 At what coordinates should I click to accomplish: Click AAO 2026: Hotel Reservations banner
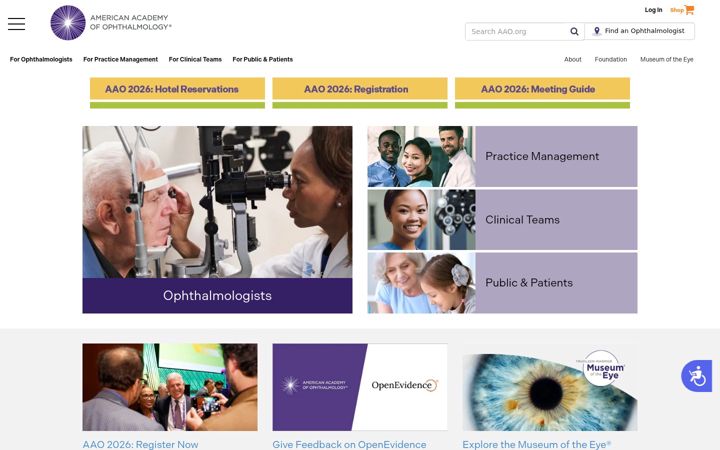click(x=177, y=93)
